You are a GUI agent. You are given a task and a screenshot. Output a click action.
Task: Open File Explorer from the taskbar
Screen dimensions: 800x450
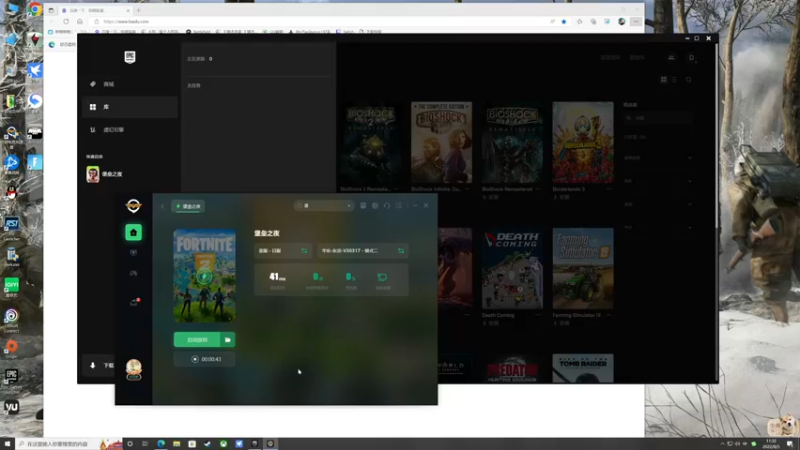(177, 444)
